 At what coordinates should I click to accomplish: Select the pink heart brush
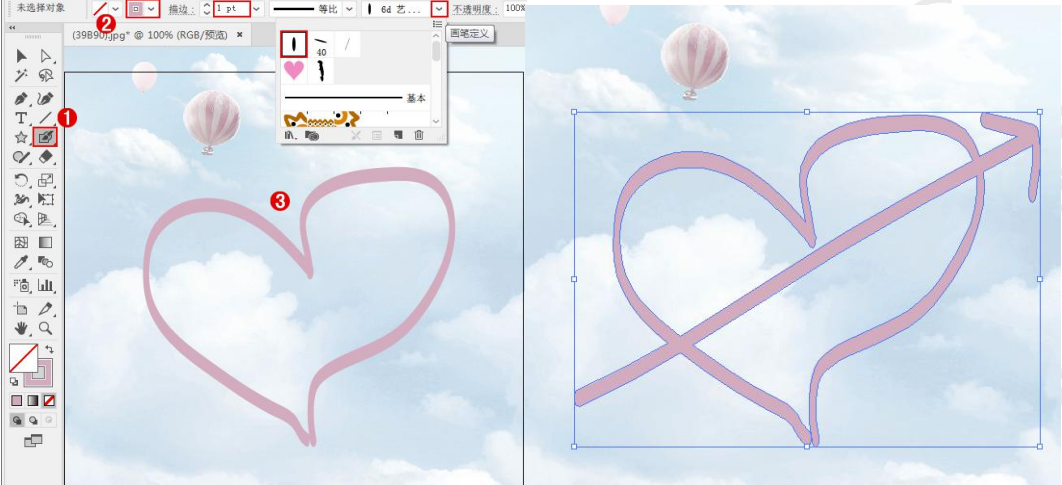point(294,70)
